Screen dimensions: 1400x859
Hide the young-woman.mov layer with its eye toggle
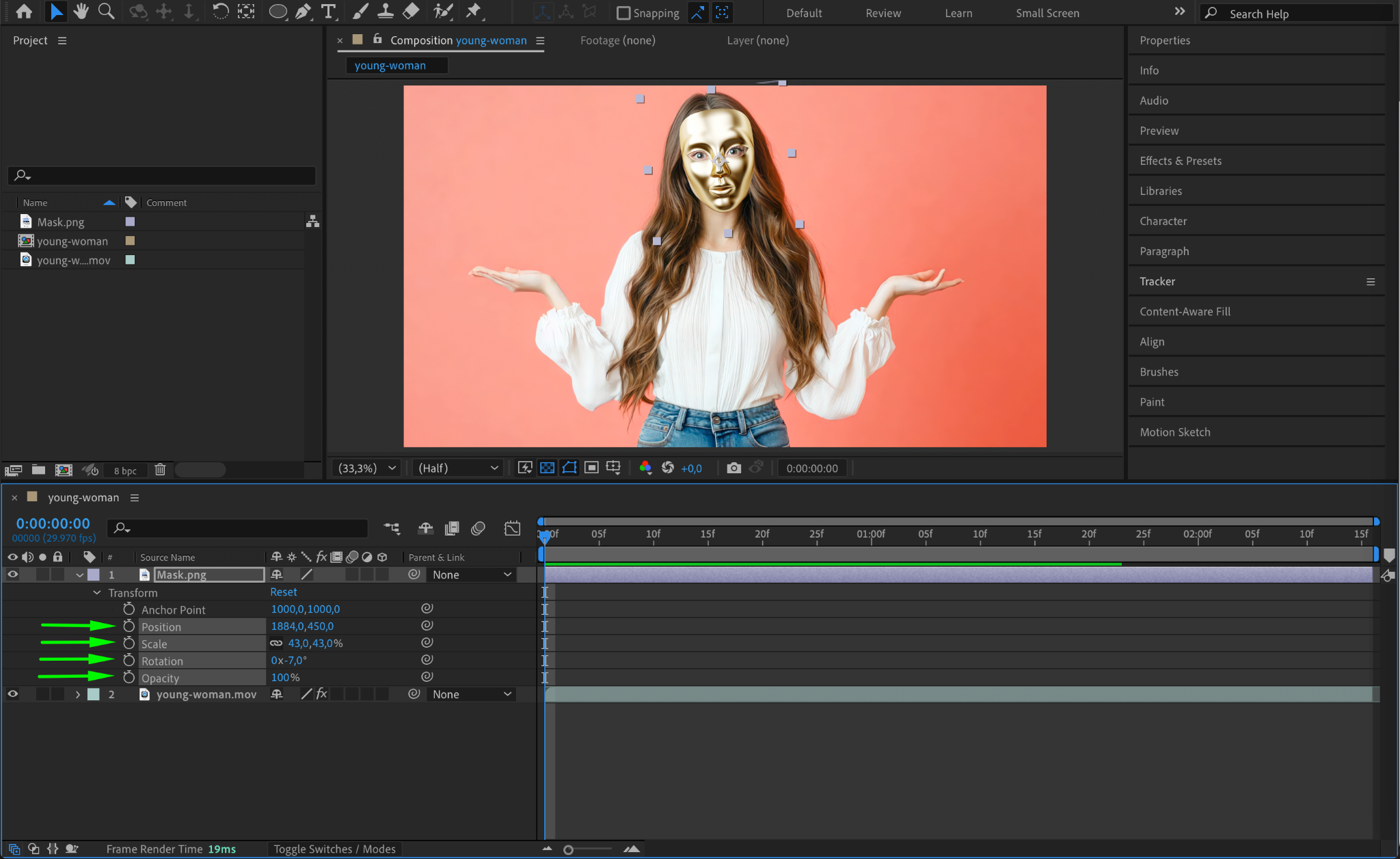tap(12, 694)
